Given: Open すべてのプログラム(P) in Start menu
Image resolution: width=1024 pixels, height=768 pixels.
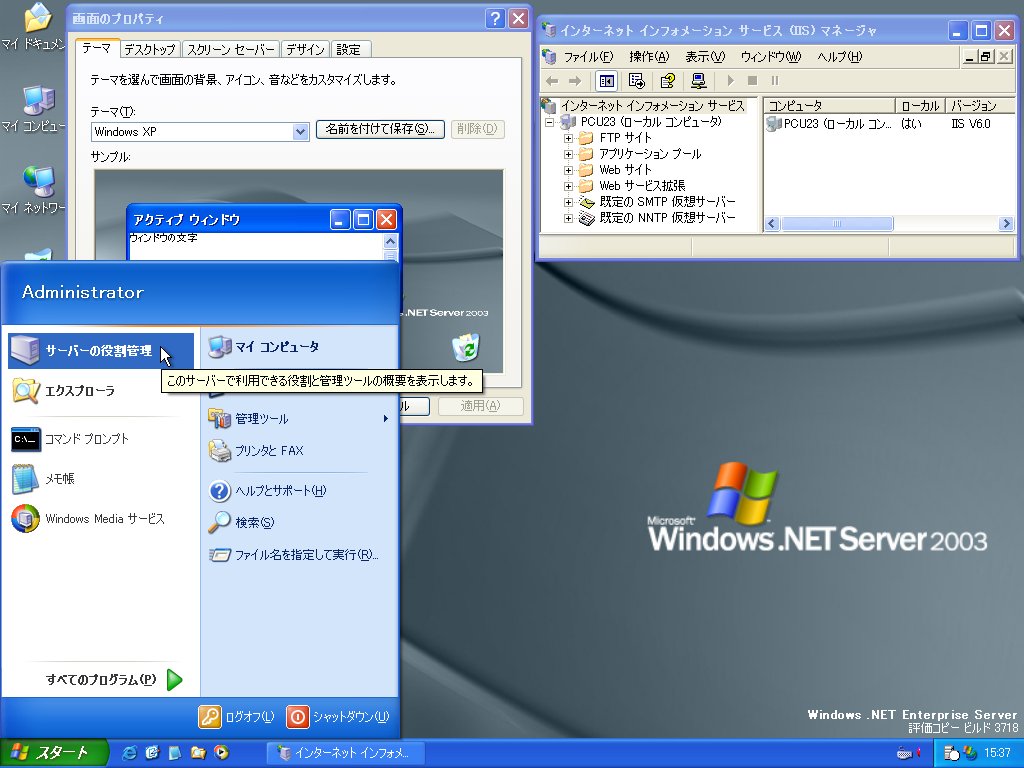Looking at the screenshot, I should pyautogui.click(x=114, y=680).
